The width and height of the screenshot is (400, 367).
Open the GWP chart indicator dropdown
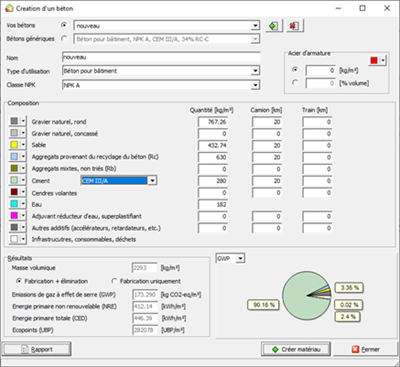pyautogui.click(x=240, y=258)
